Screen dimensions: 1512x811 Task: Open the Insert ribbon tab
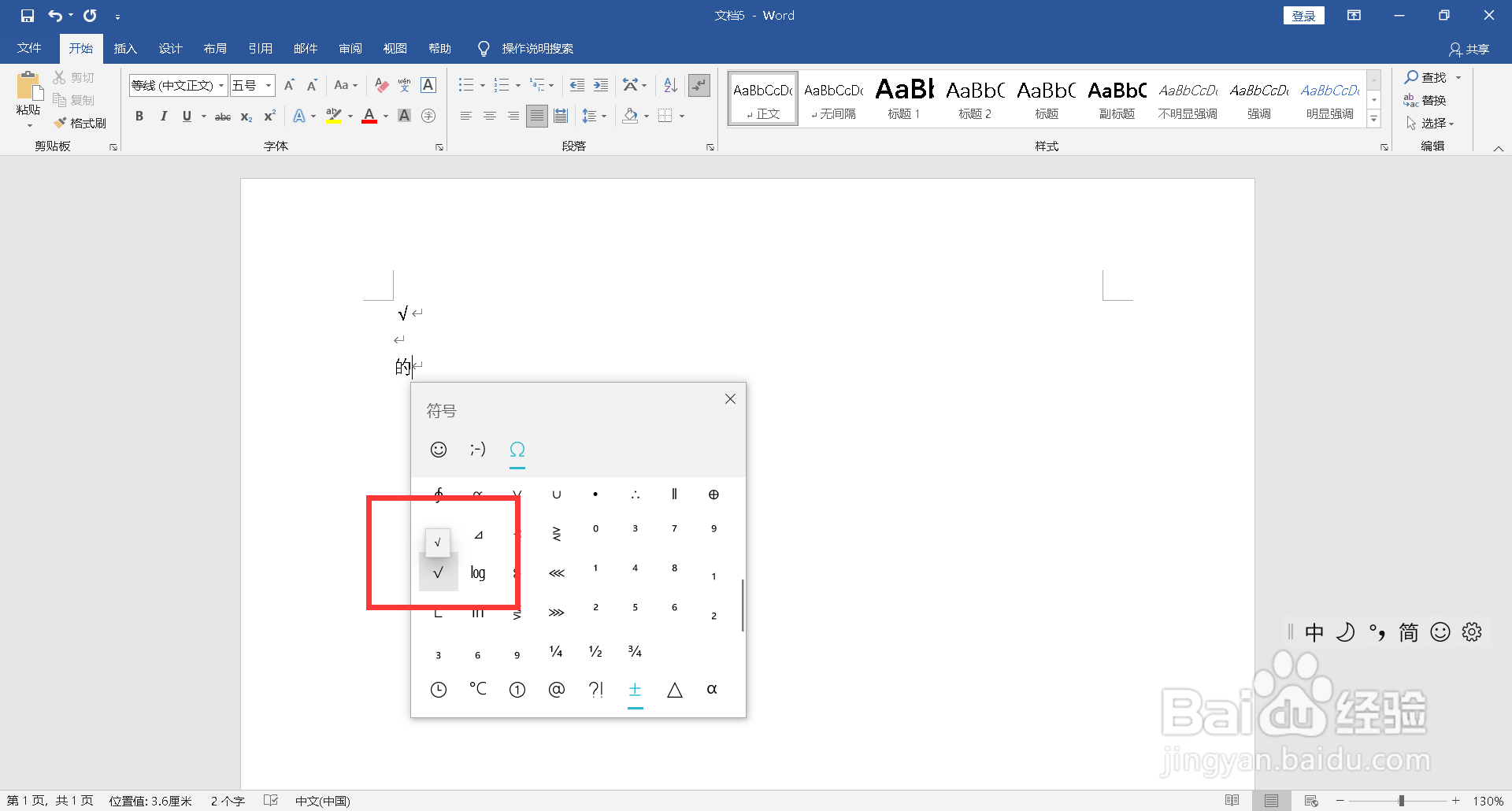coord(125,49)
